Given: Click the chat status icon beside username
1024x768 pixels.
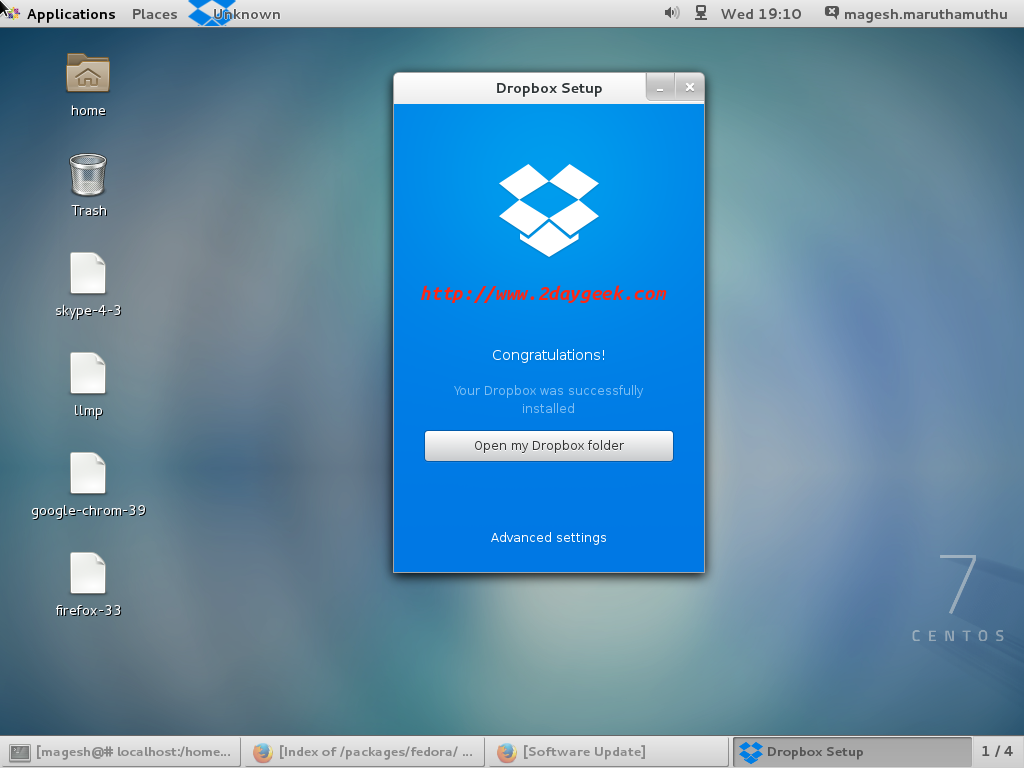Looking at the screenshot, I should (831, 13).
